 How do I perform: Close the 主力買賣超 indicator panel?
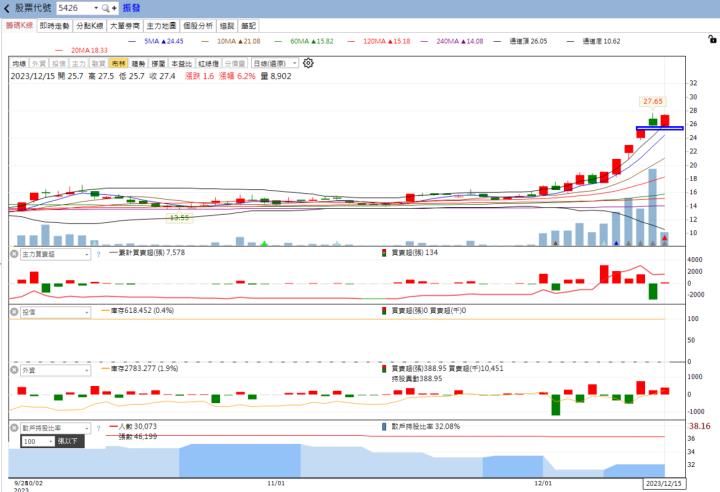point(14,254)
